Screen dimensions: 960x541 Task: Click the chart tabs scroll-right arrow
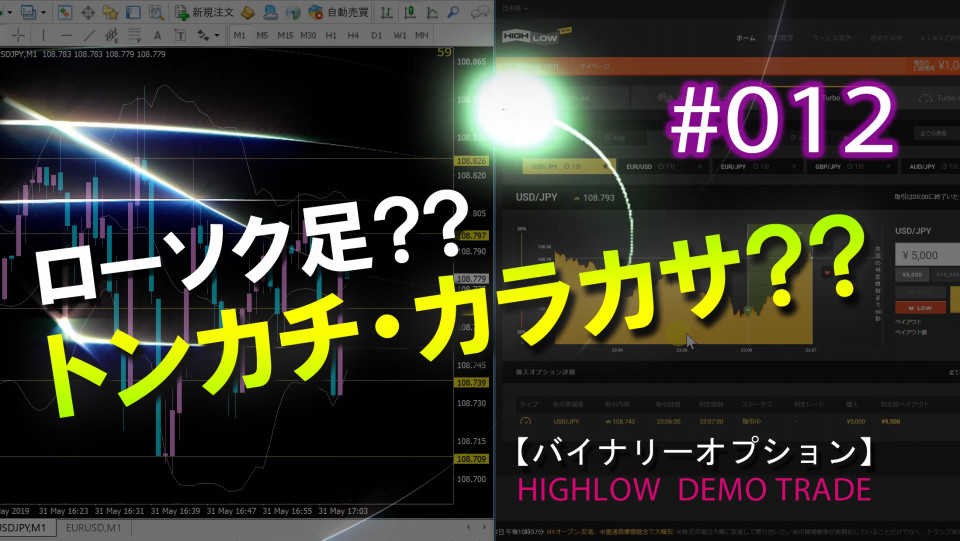484,527
